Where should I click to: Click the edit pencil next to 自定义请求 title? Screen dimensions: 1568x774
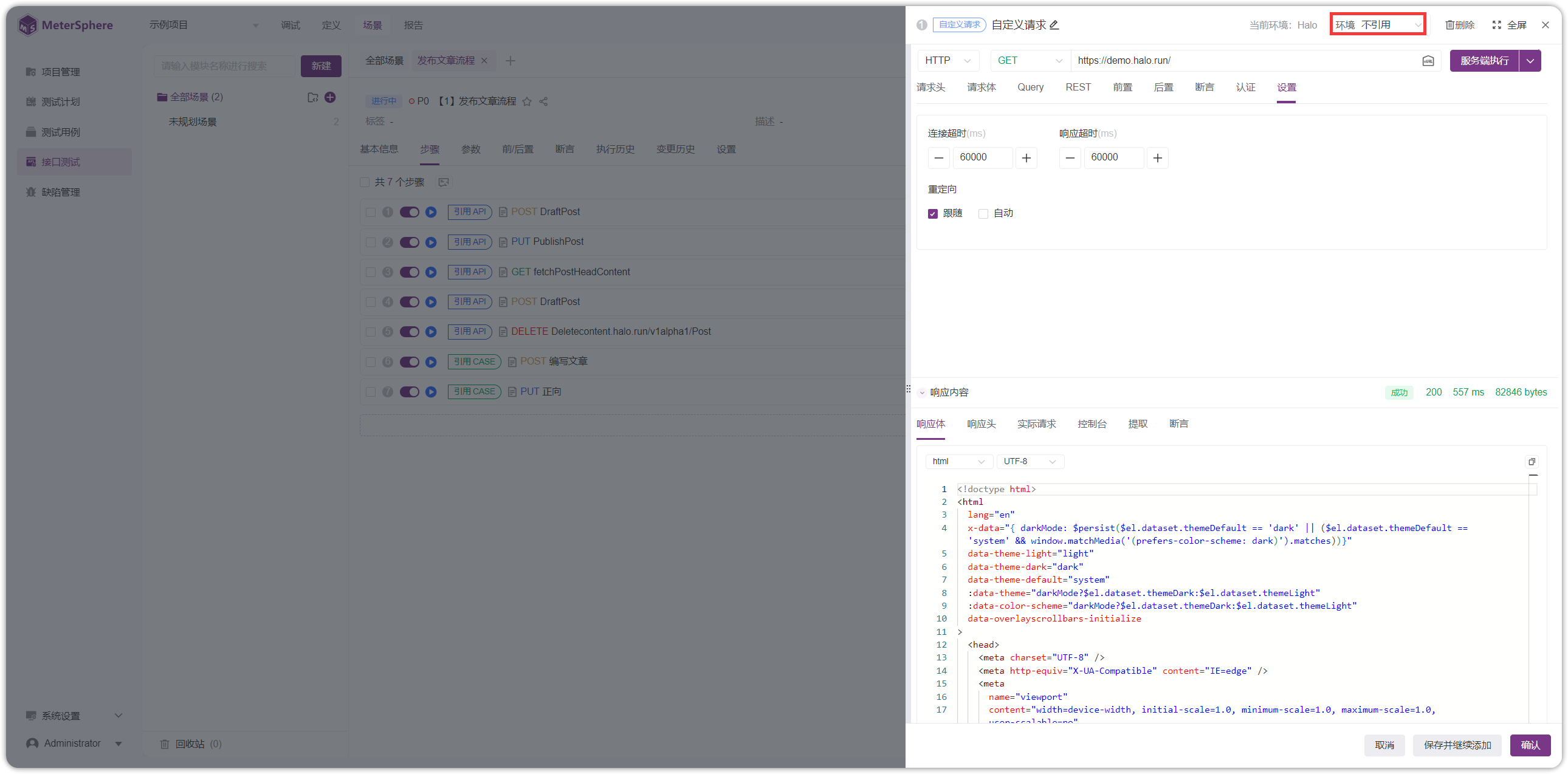point(1054,25)
